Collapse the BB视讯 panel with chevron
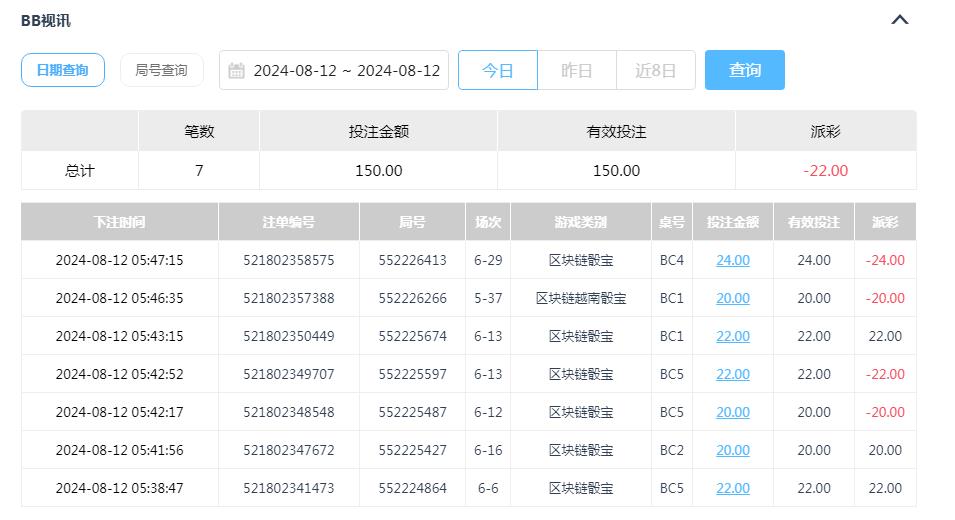Image resolution: width=955 pixels, height=520 pixels. click(900, 20)
